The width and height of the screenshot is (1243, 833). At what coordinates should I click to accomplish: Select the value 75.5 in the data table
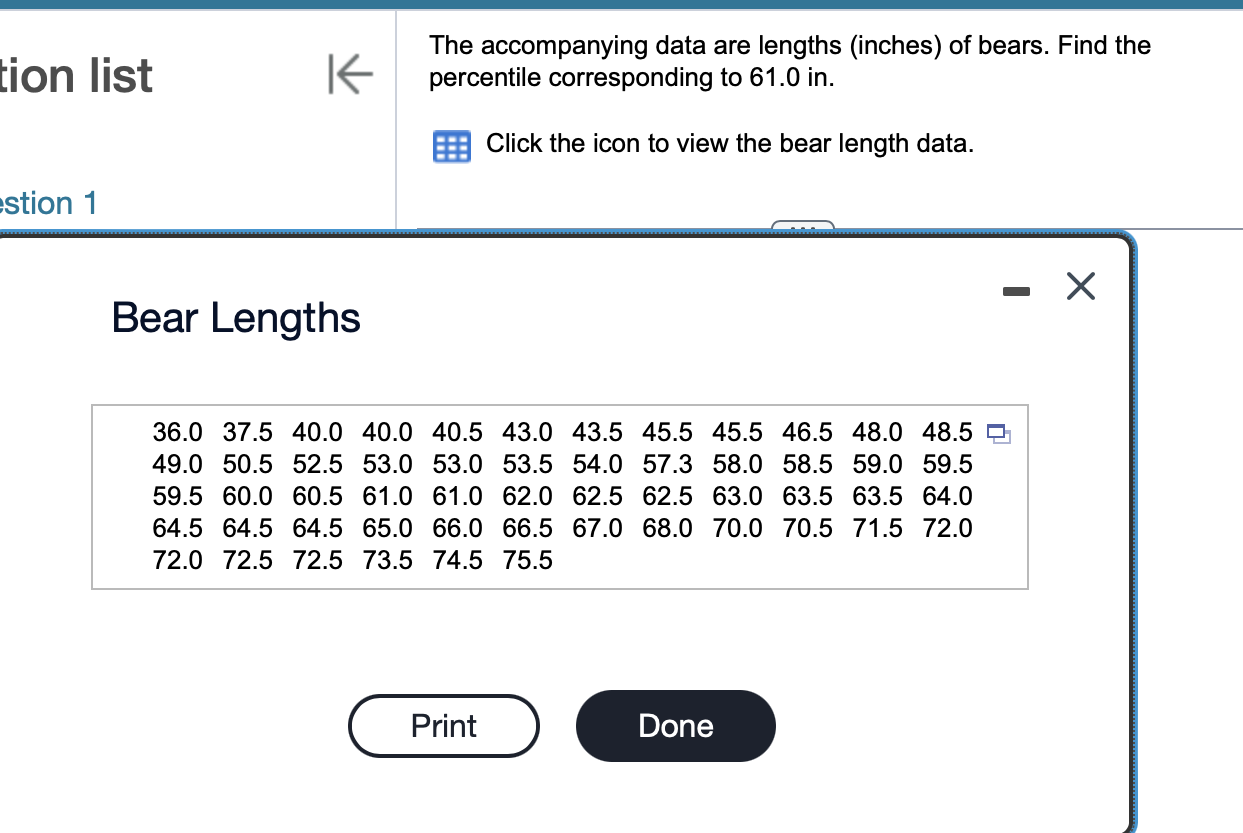[x=527, y=560]
